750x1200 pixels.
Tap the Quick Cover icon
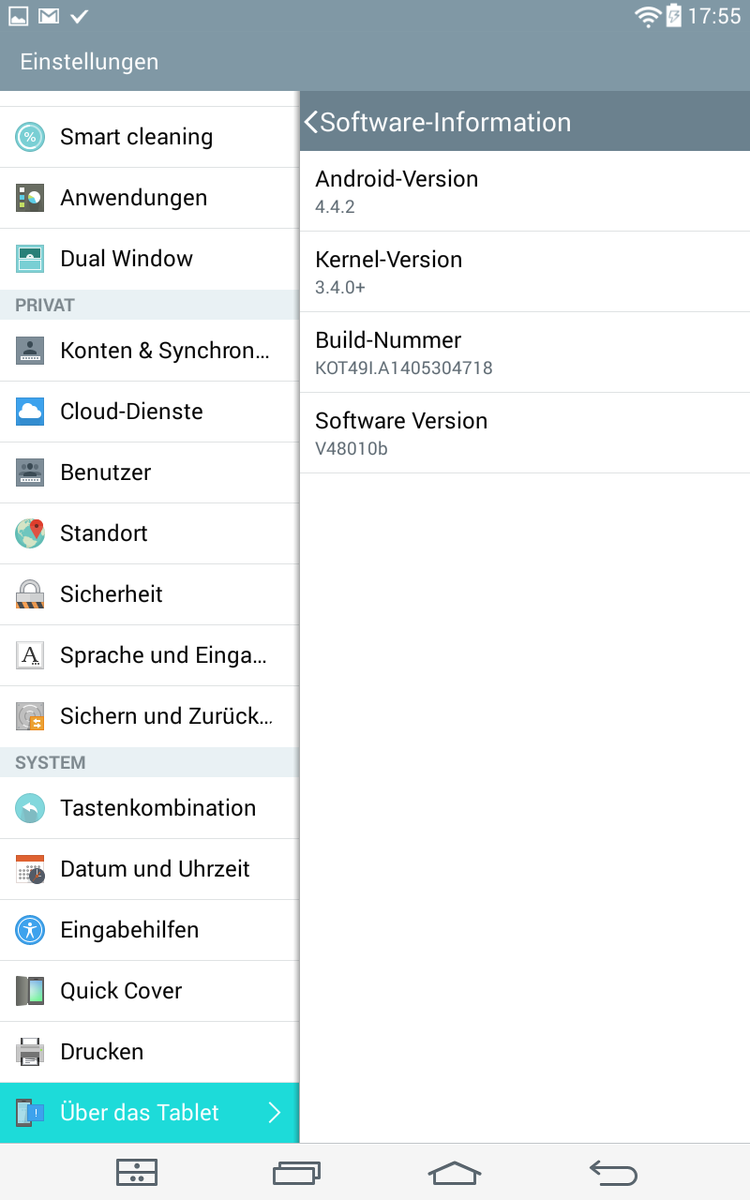pos(30,991)
